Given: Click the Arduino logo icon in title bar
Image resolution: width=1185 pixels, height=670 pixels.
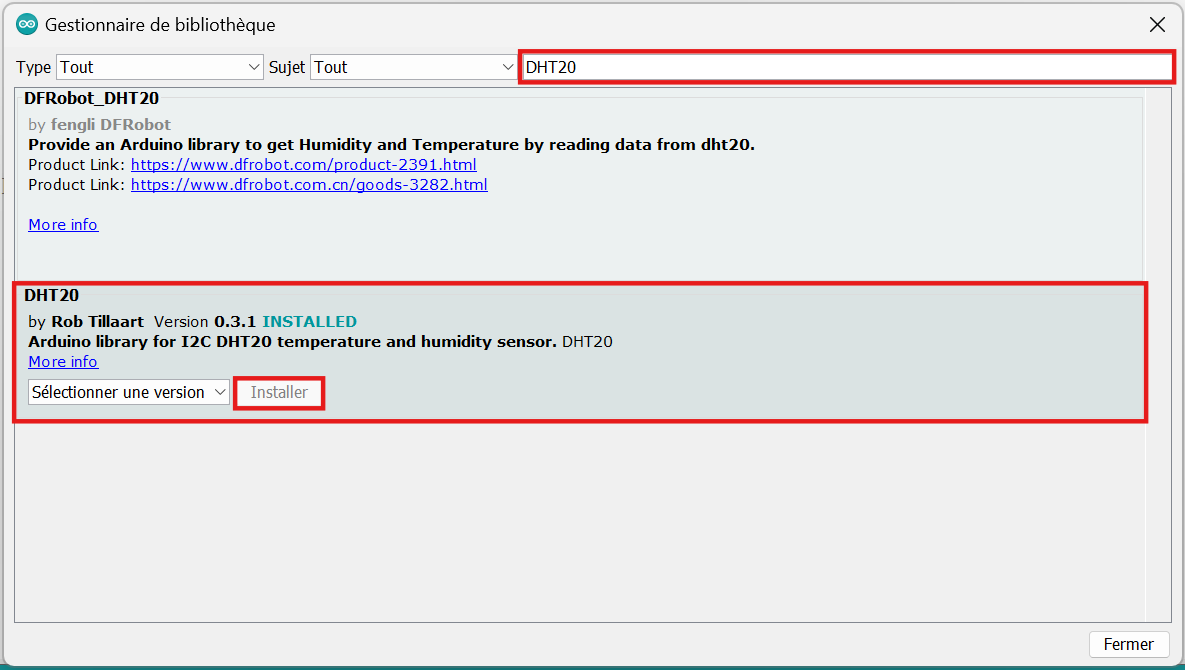Looking at the screenshot, I should [27, 24].
